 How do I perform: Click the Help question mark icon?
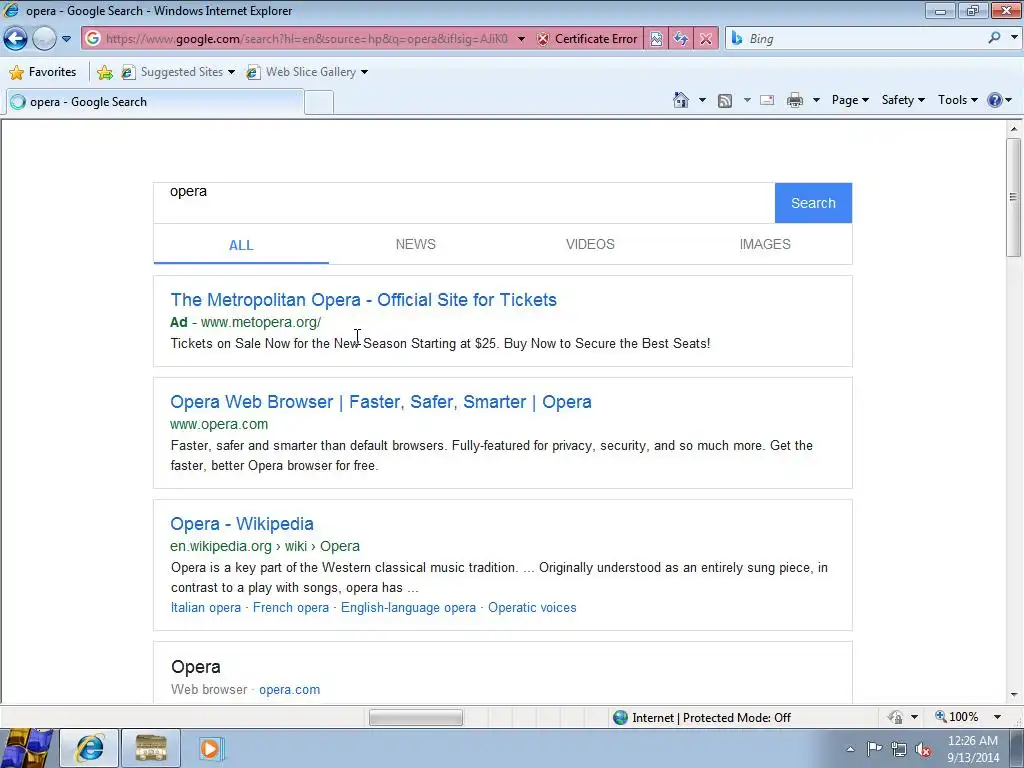click(995, 100)
